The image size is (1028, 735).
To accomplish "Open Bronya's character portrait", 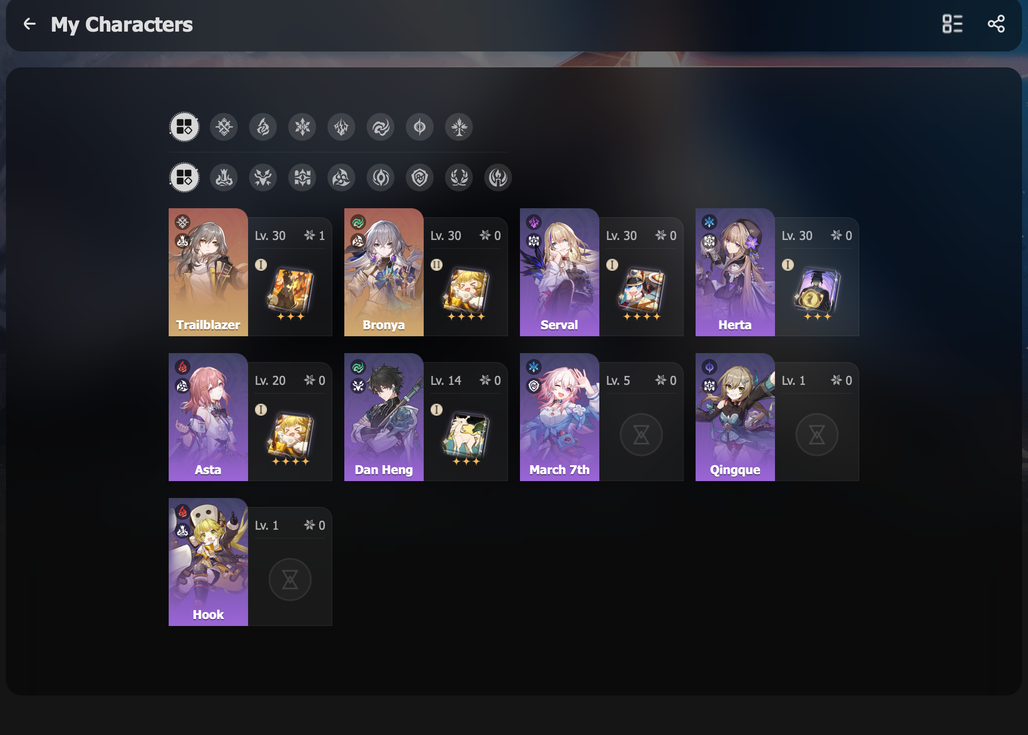I will coord(384,272).
